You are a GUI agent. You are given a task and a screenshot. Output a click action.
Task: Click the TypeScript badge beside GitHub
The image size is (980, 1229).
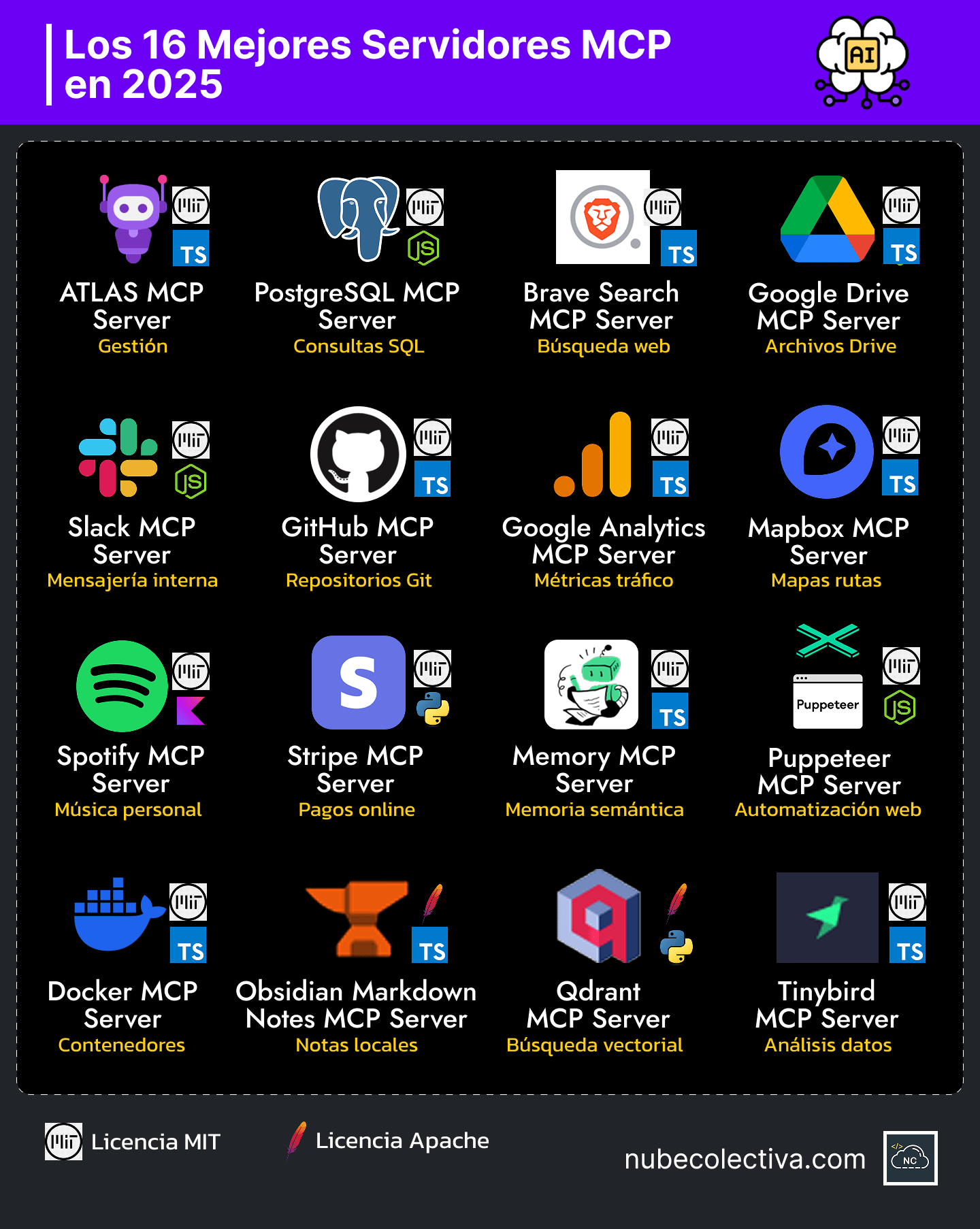coord(432,478)
